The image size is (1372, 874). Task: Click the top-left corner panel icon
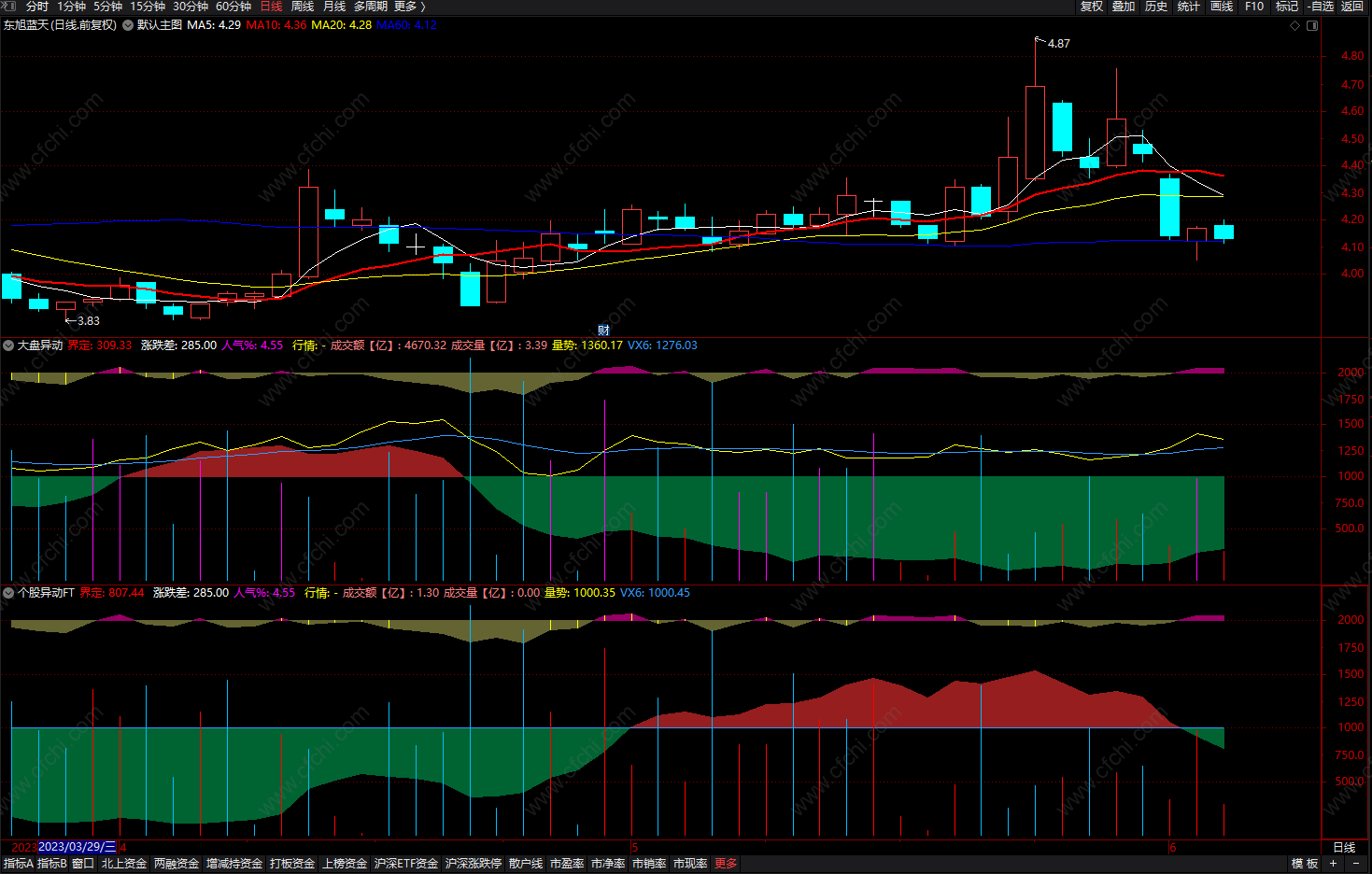tap(9, 7)
